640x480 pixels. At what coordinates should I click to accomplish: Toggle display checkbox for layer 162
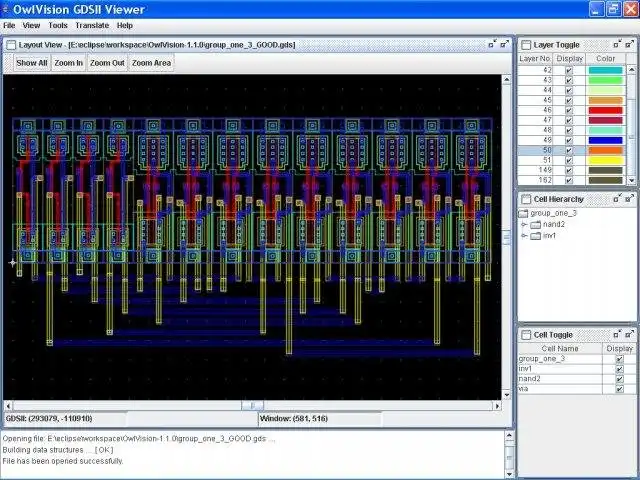569,180
